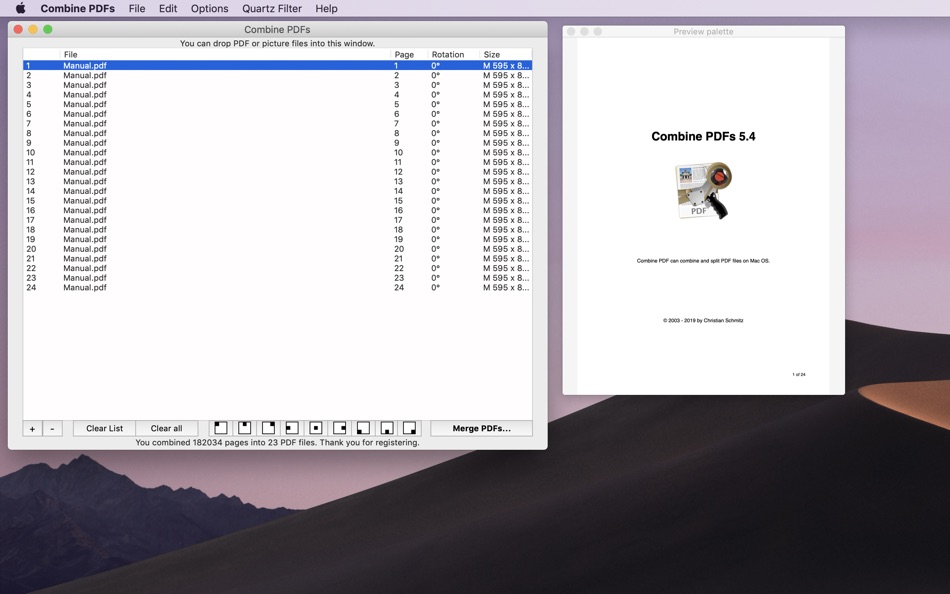Click the Clear List button
This screenshot has width=950, height=594.
[104, 429]
